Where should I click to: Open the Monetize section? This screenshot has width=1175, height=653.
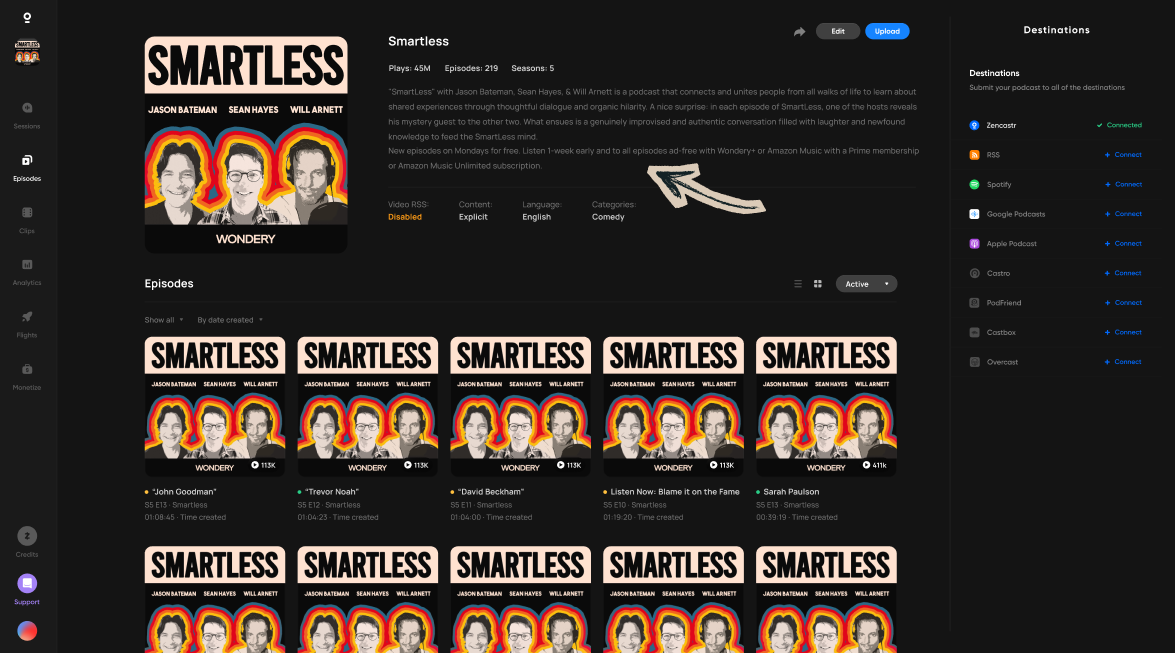pyautogui.click(x=27, y=377)
